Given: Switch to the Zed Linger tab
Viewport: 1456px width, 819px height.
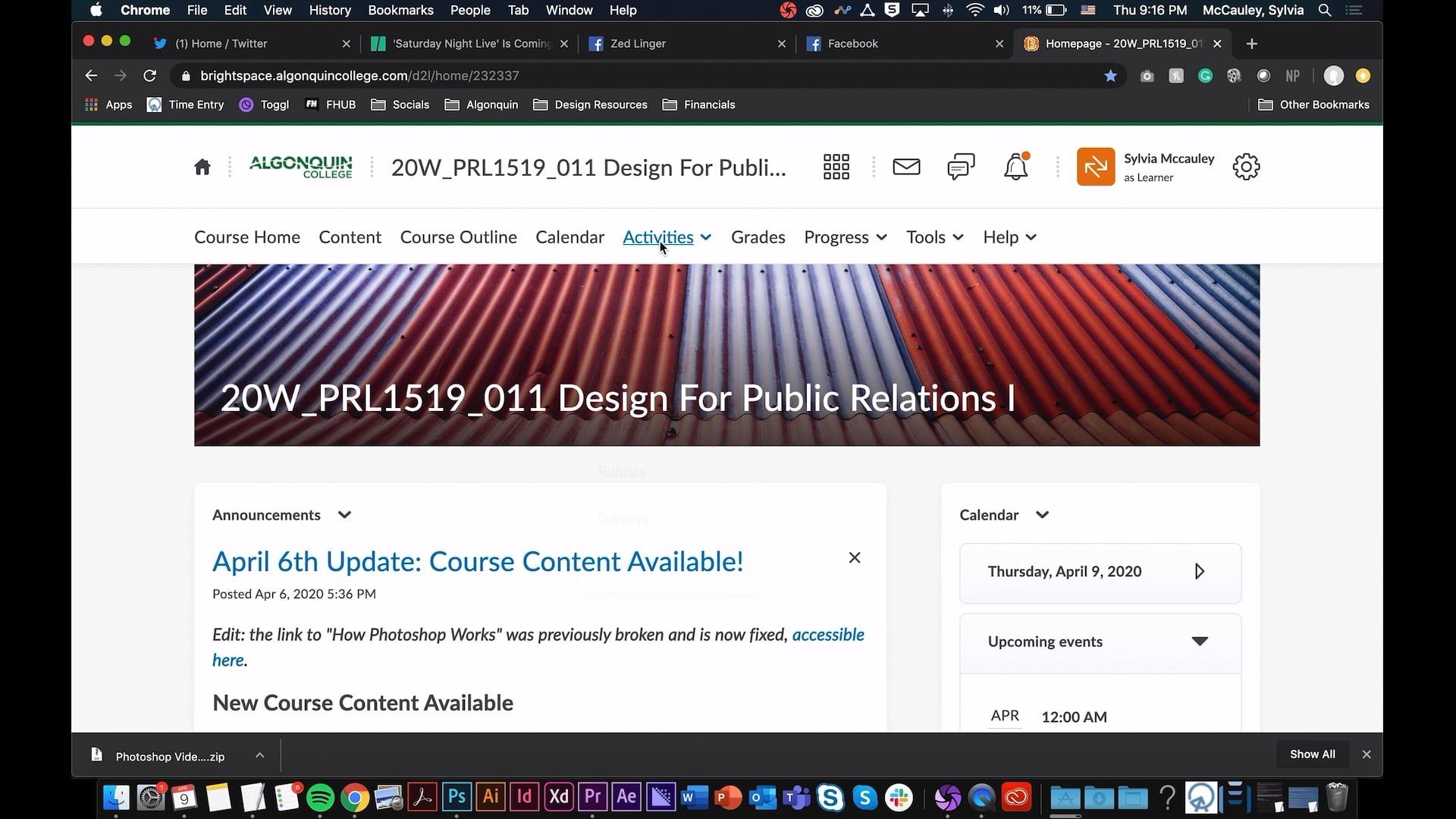Looking at the screenshot, I should click(686, 44).
